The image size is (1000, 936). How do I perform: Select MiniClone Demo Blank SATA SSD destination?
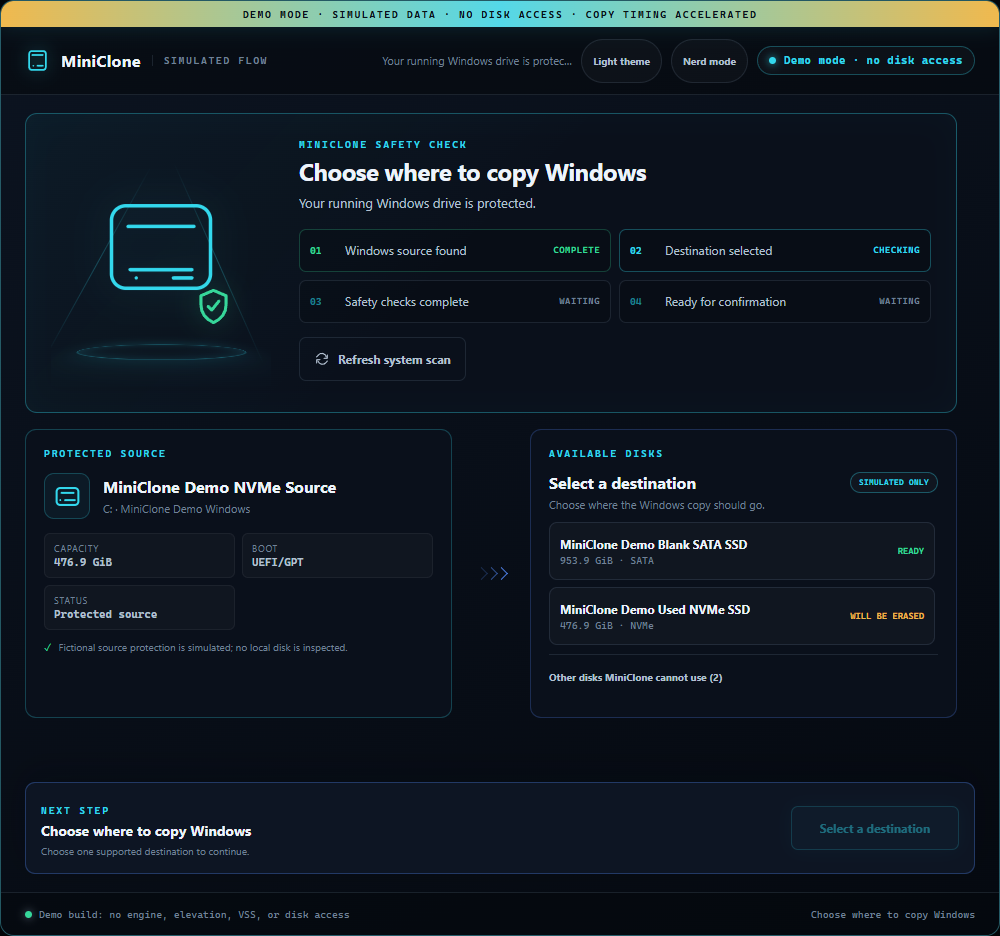(742, 551)
